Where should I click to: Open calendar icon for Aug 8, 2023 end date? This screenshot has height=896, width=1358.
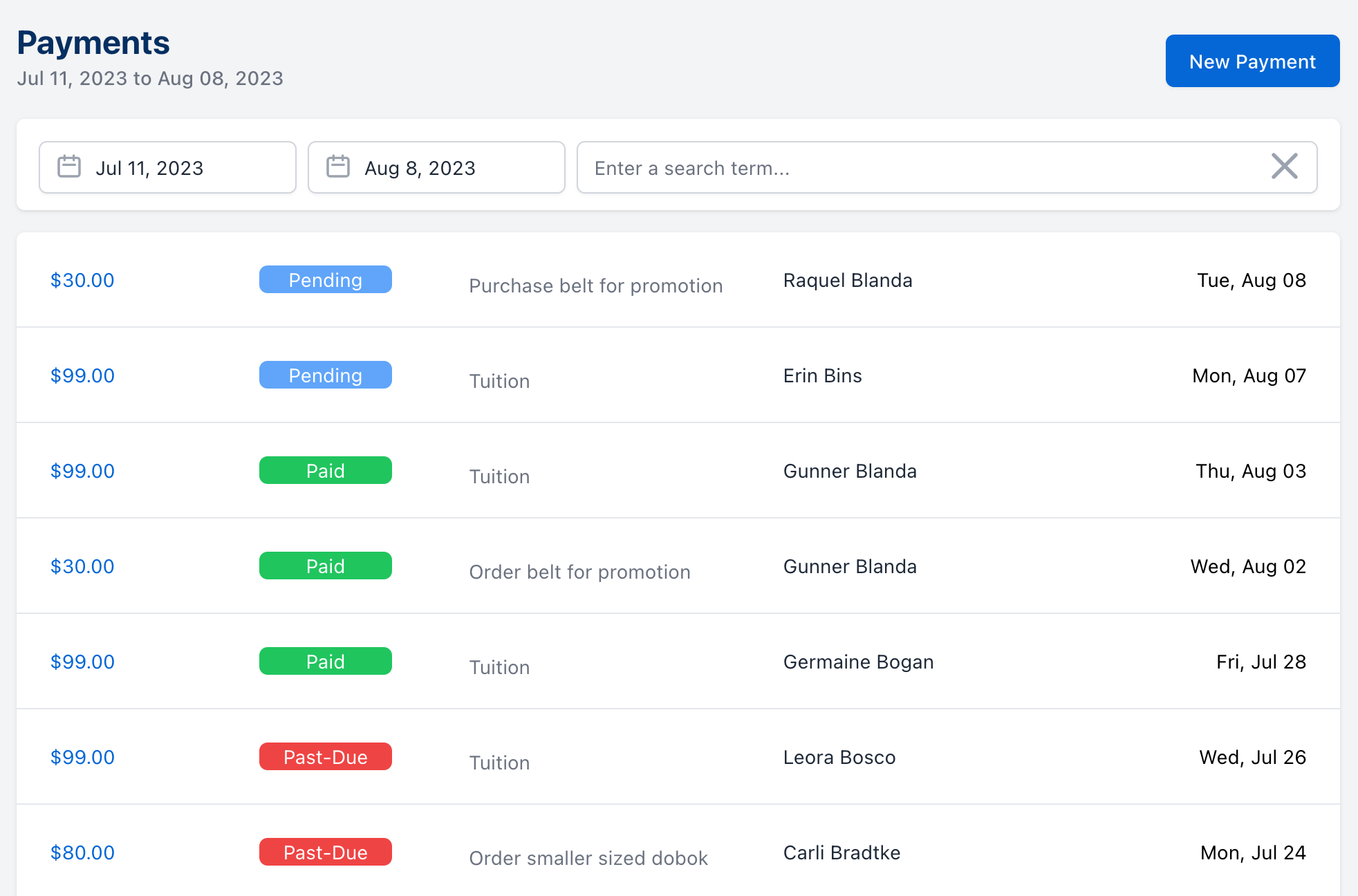338,167
